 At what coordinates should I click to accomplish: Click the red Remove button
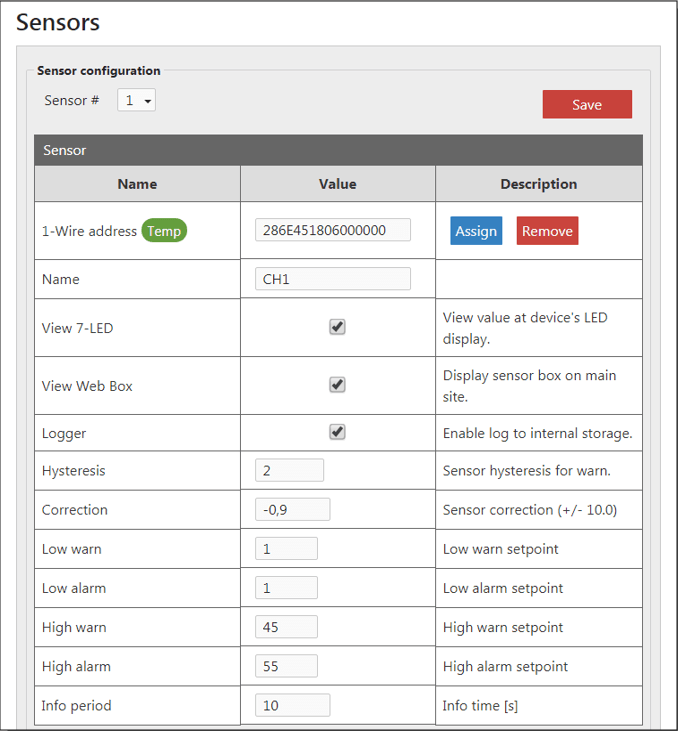[547, 231]
